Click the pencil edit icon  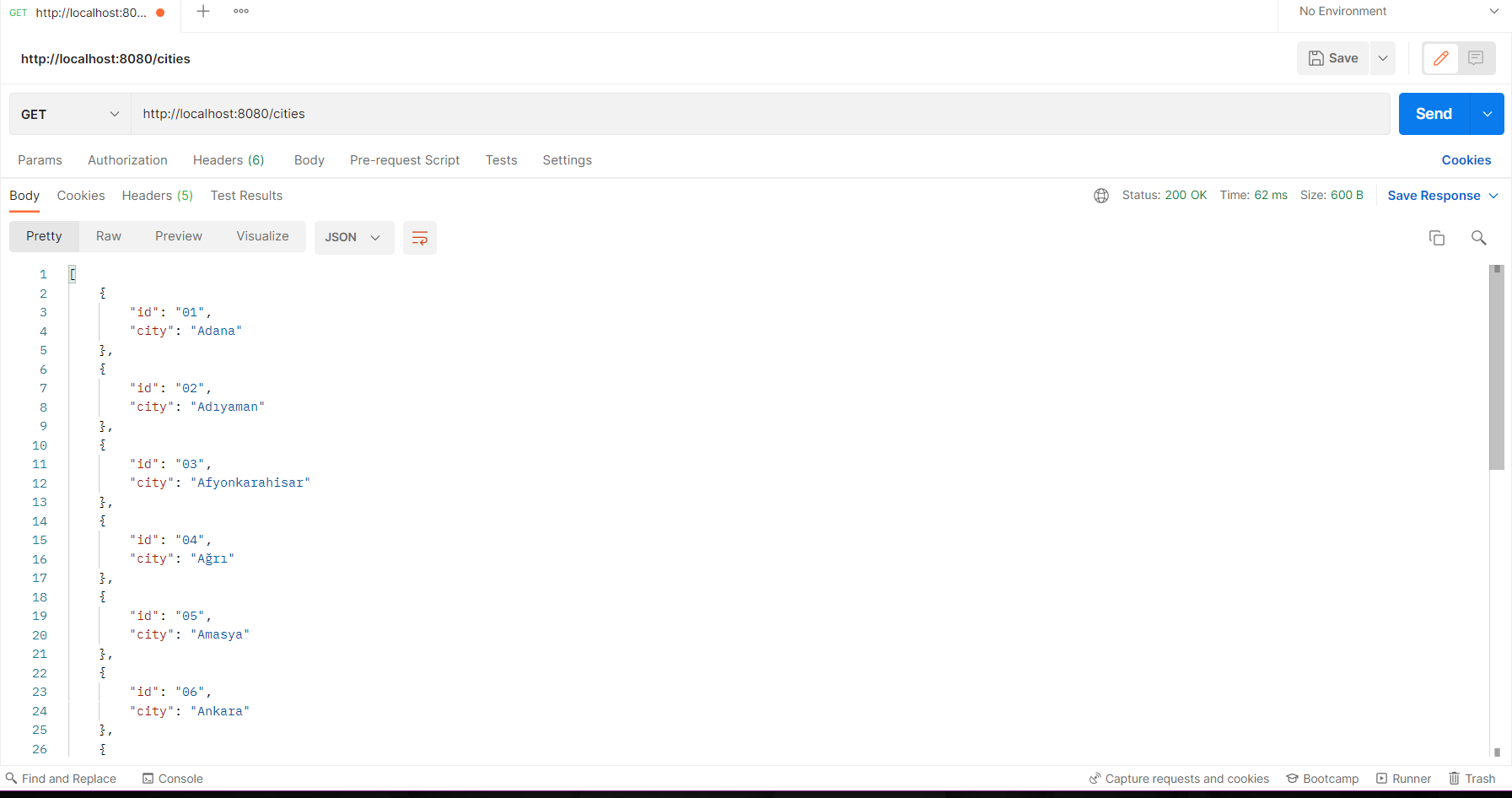(1441, 58)
